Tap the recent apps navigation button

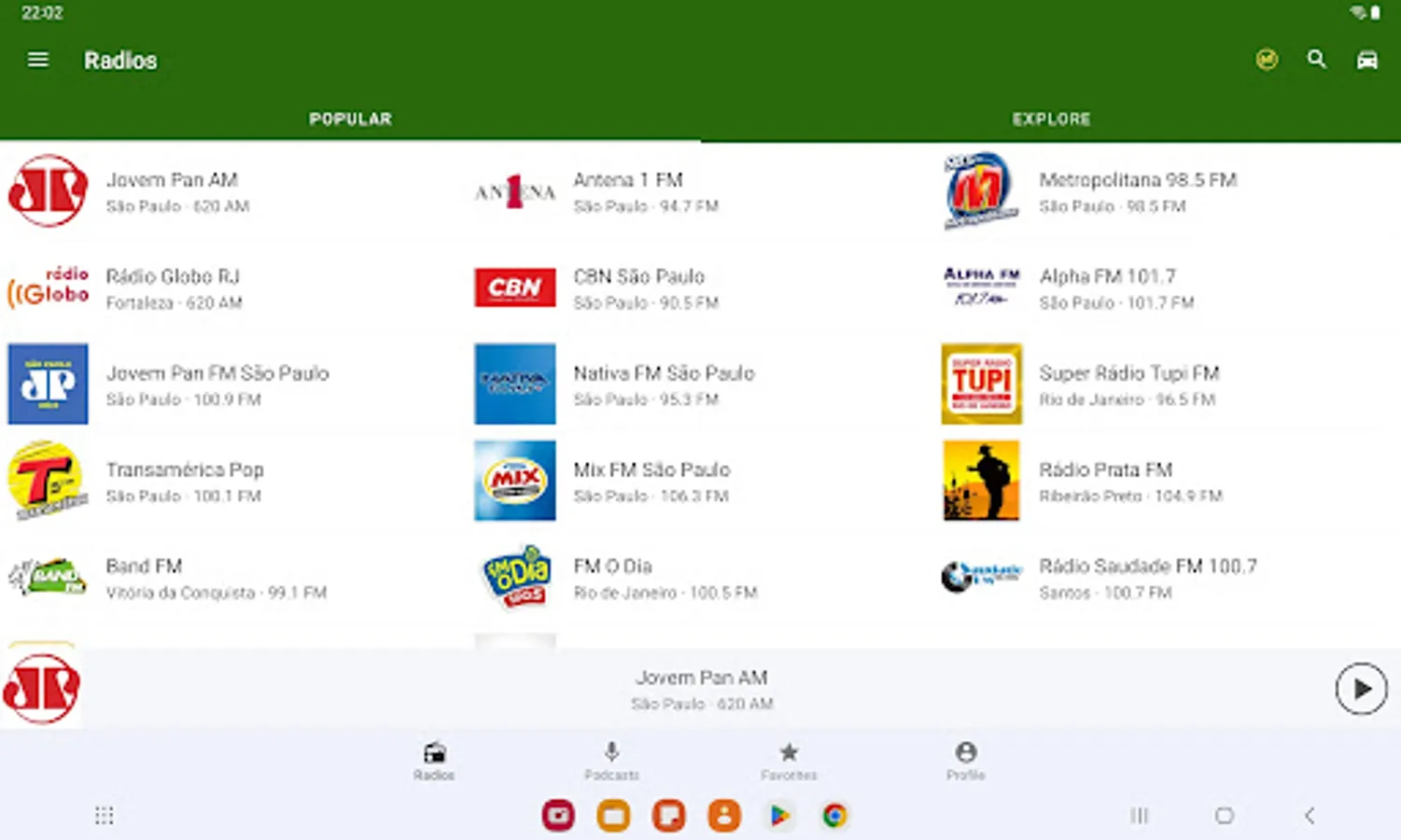(x=1139, y=816)
